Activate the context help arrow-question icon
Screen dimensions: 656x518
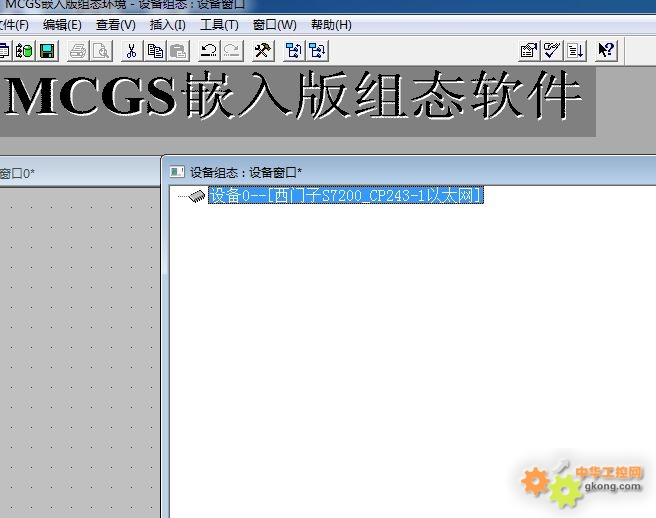tap(606, 51)
